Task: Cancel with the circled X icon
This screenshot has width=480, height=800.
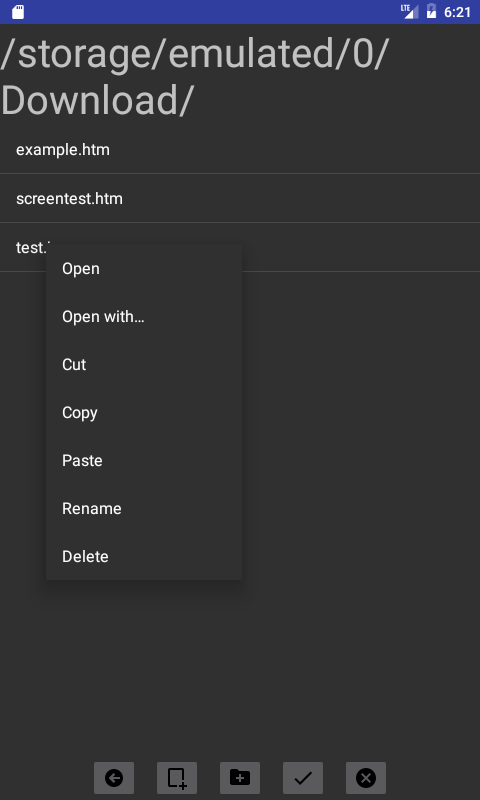Action: (366, 778)
